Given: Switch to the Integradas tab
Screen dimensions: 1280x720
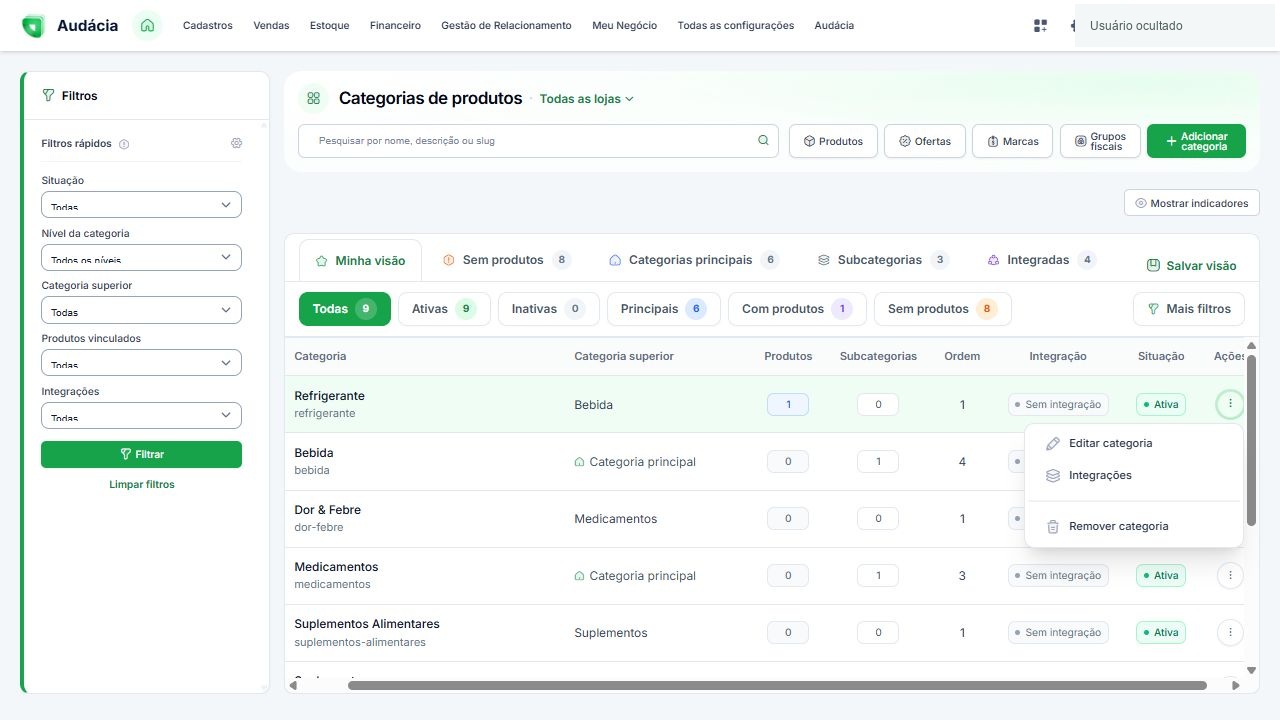Looking at the screenshot, I should (1040, 260).
